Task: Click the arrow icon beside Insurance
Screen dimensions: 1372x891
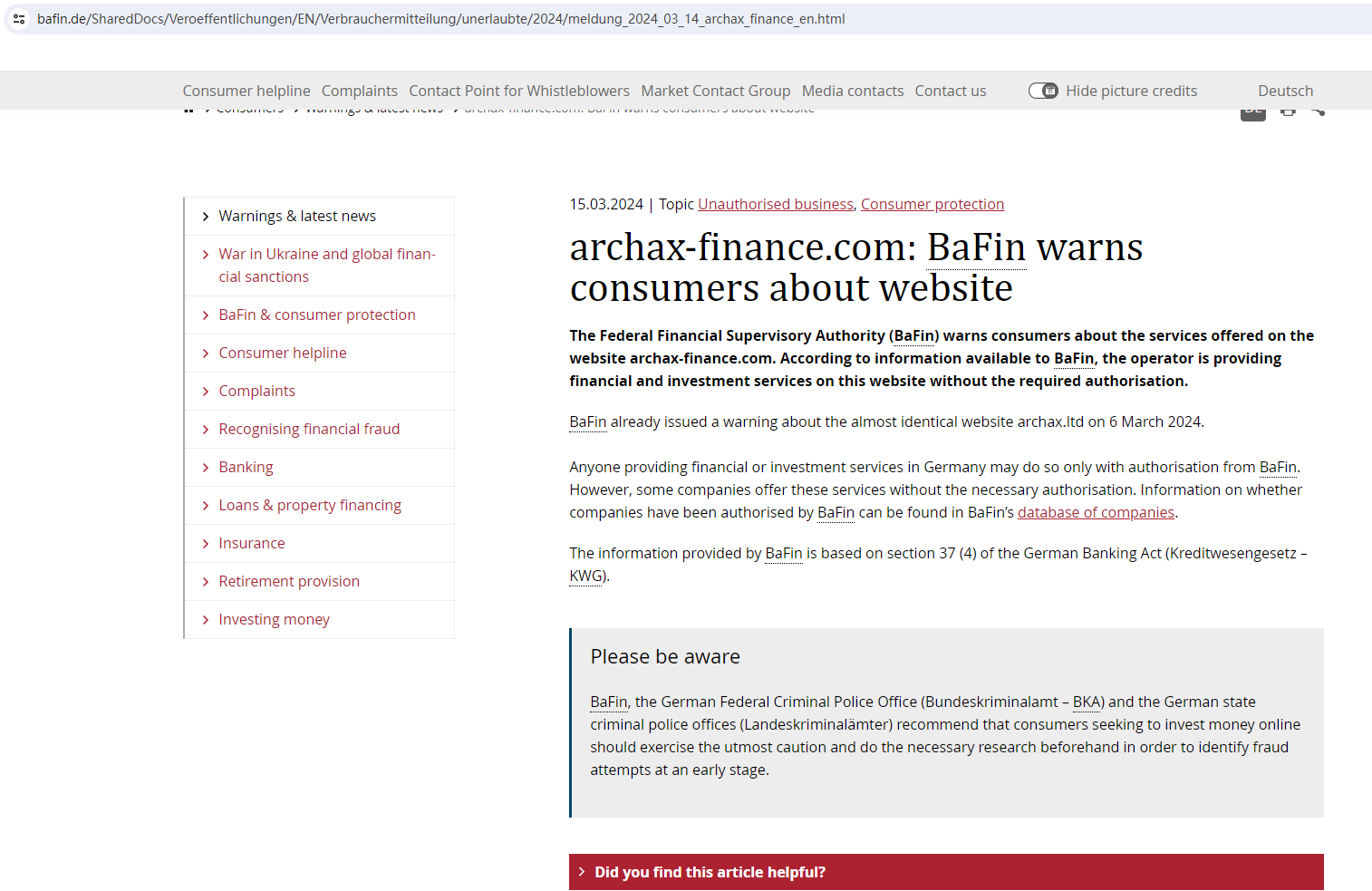Action: point(206,544)
